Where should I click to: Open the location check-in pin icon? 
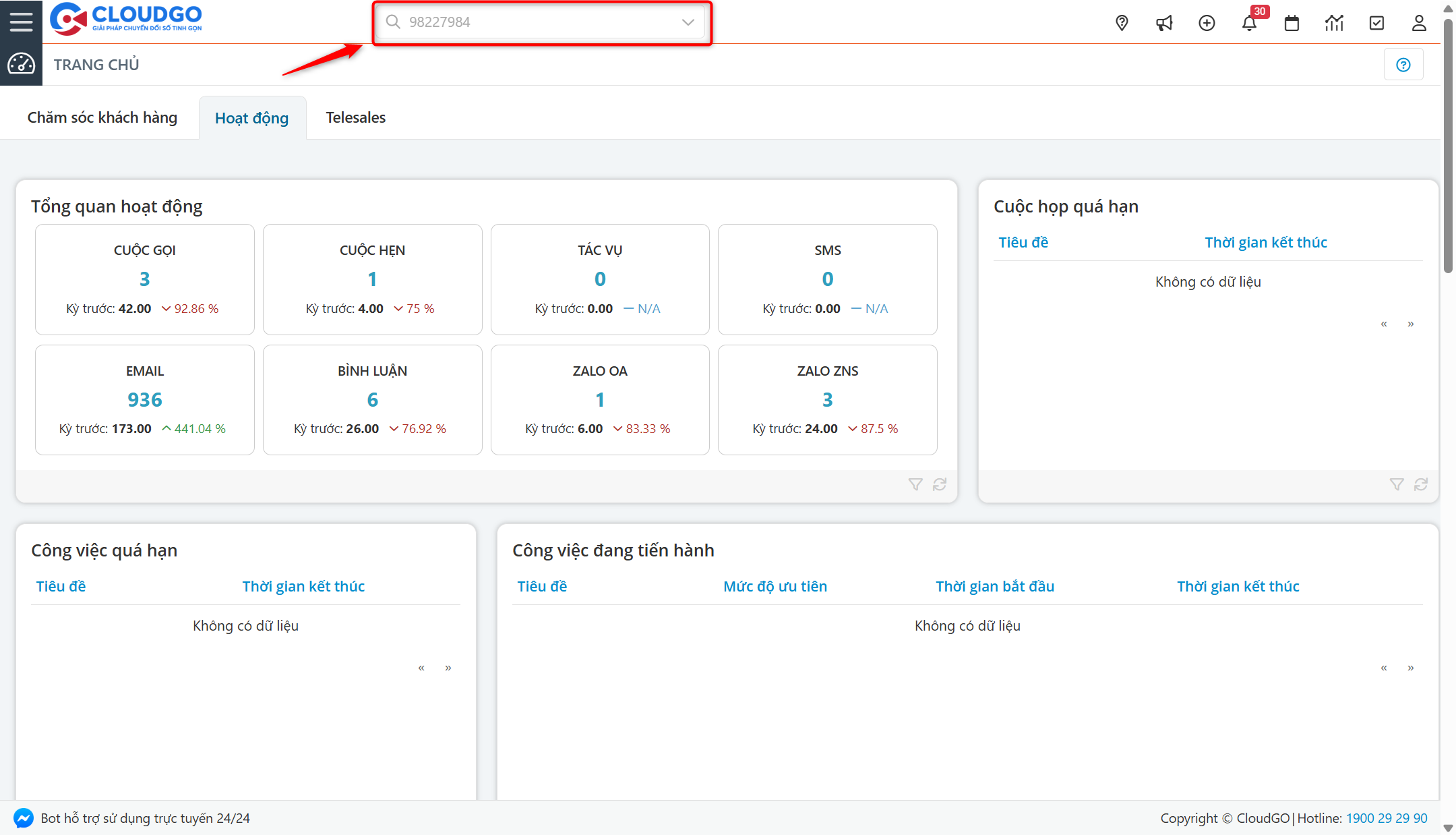point(1122,23)
